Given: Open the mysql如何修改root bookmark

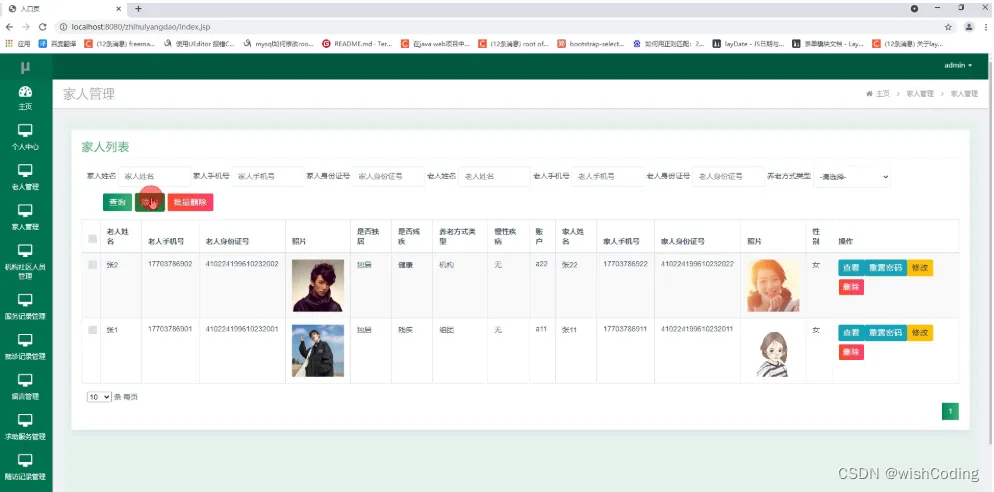Looking at the screenshot, I should click(278, 44).
